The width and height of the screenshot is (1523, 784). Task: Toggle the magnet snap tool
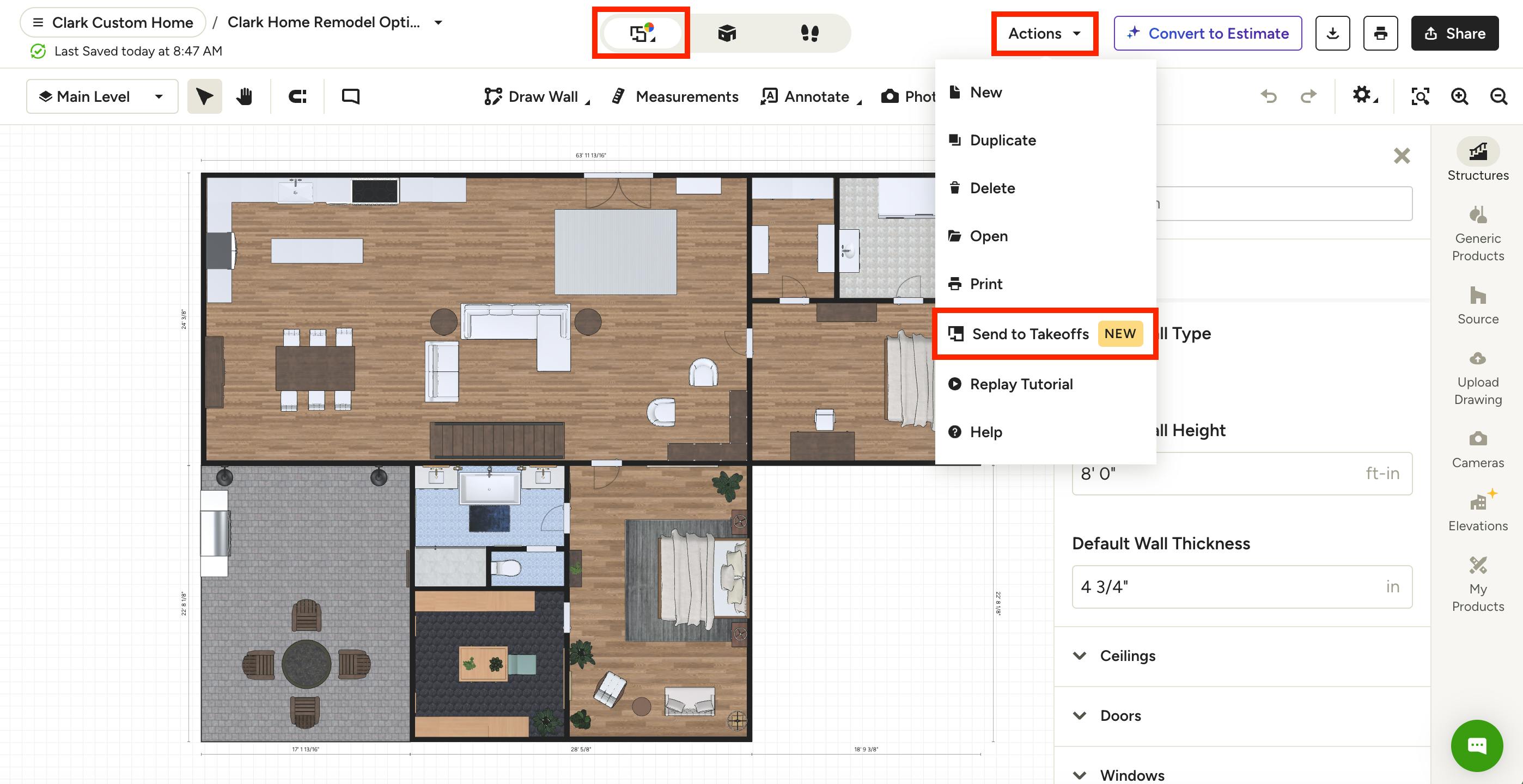(297, 96)
